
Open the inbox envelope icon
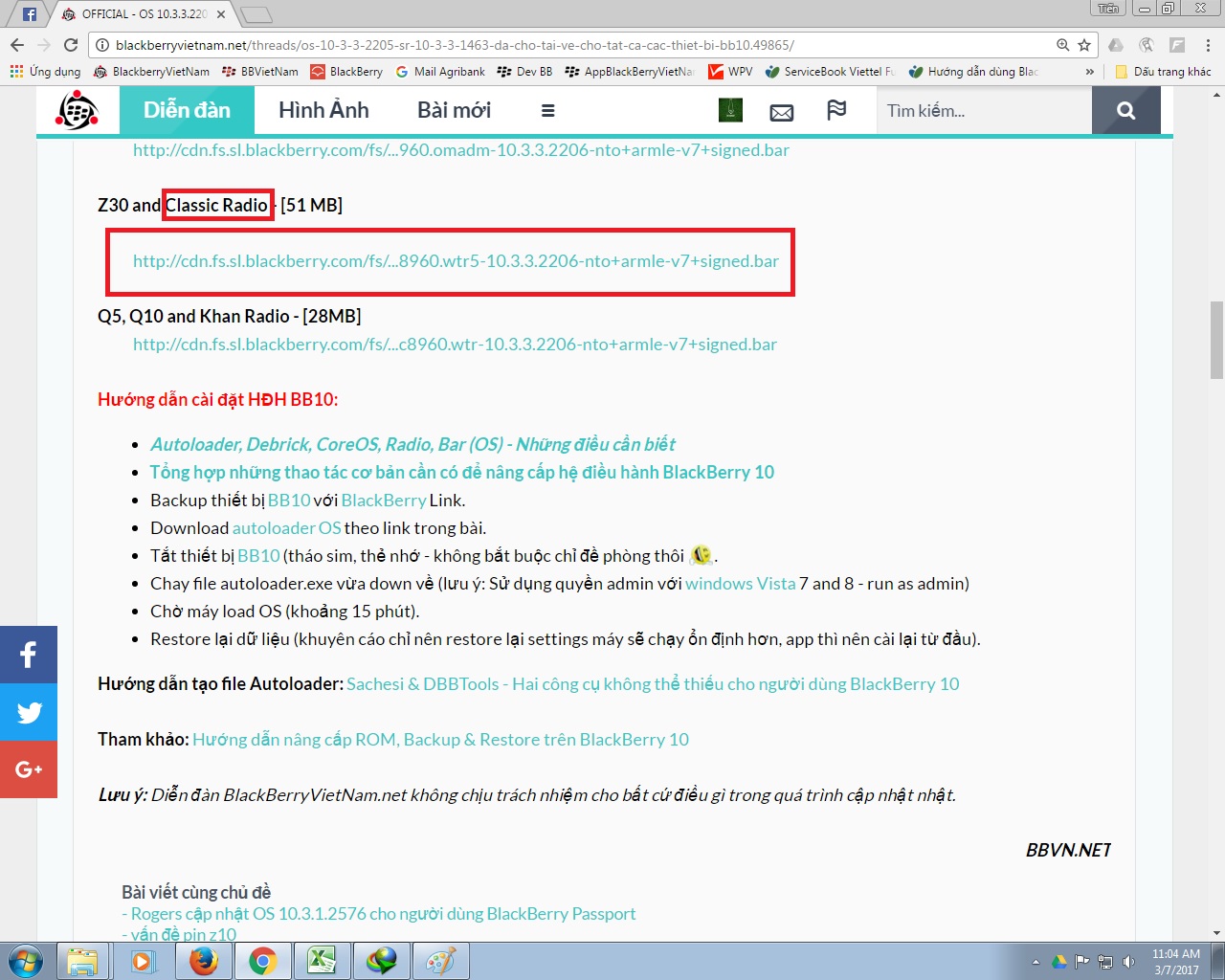coord(782,112)
